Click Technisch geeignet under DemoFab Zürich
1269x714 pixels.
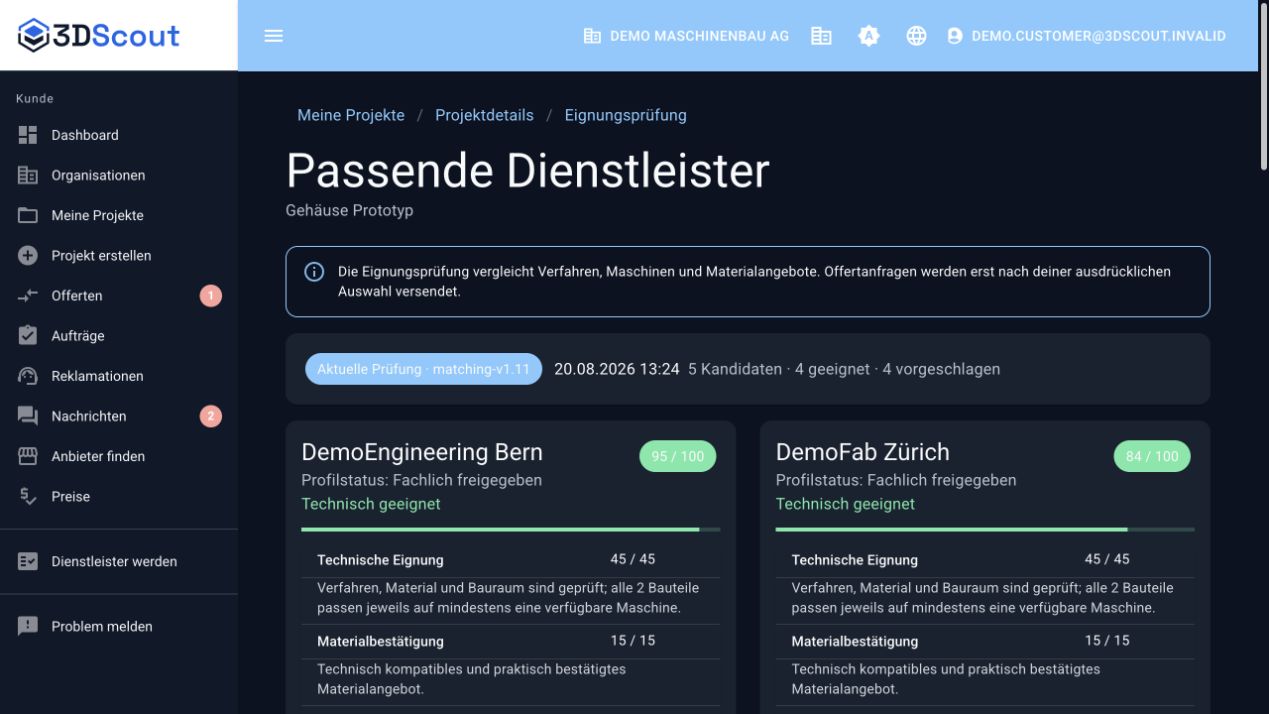tap(845, 504)
